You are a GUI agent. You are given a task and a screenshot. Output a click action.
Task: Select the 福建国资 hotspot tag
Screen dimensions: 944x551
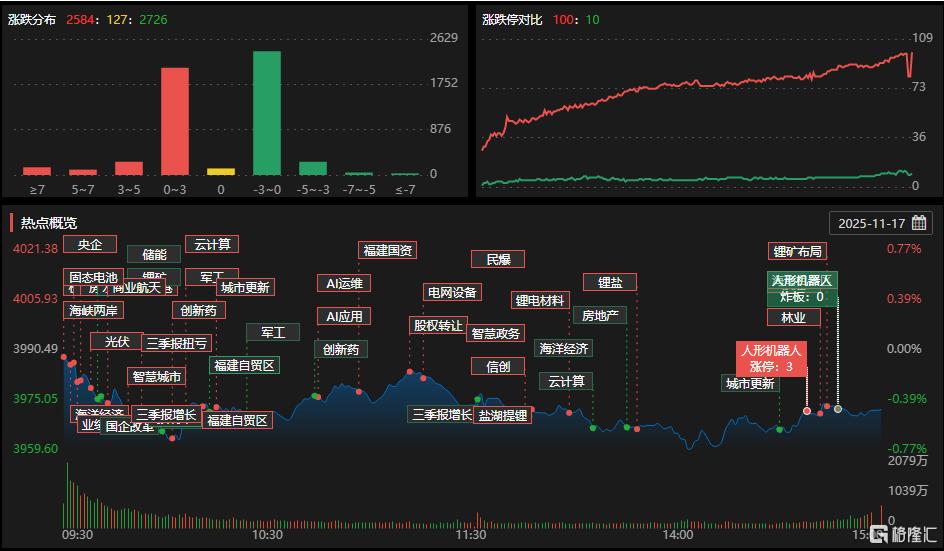click(389, 250)
